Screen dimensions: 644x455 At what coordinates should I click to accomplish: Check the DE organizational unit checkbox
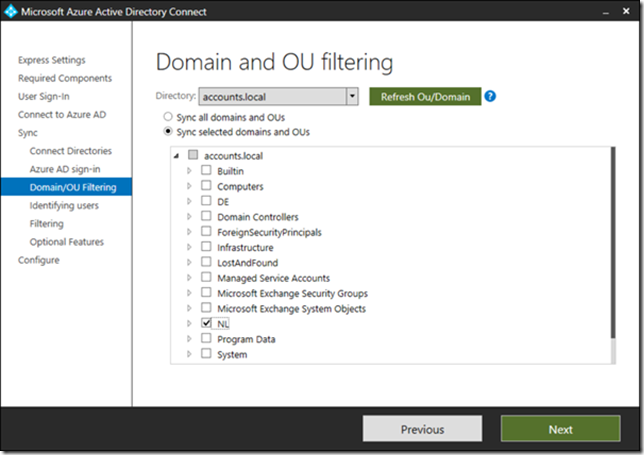click(x=206, y=201)
